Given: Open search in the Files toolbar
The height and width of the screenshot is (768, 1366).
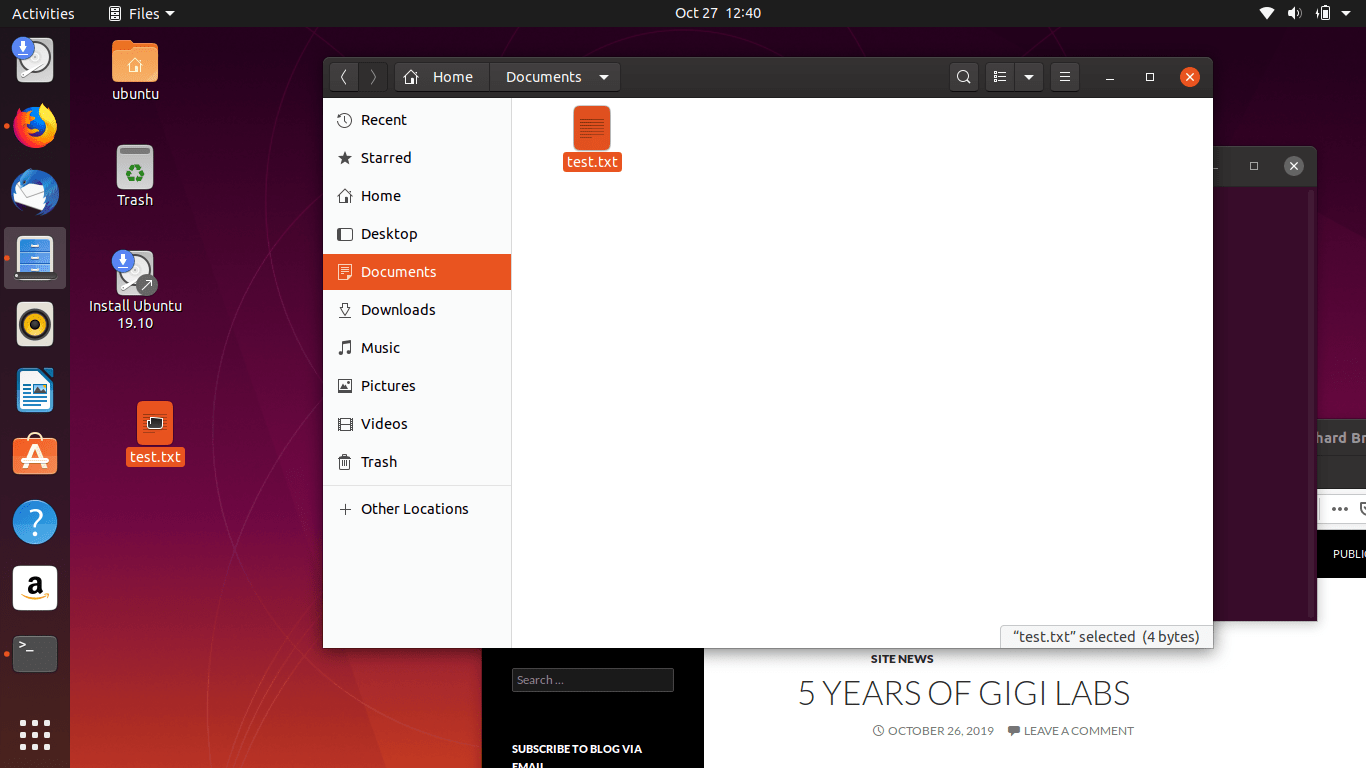Looking at the screenshot, I should coord(963,76).
